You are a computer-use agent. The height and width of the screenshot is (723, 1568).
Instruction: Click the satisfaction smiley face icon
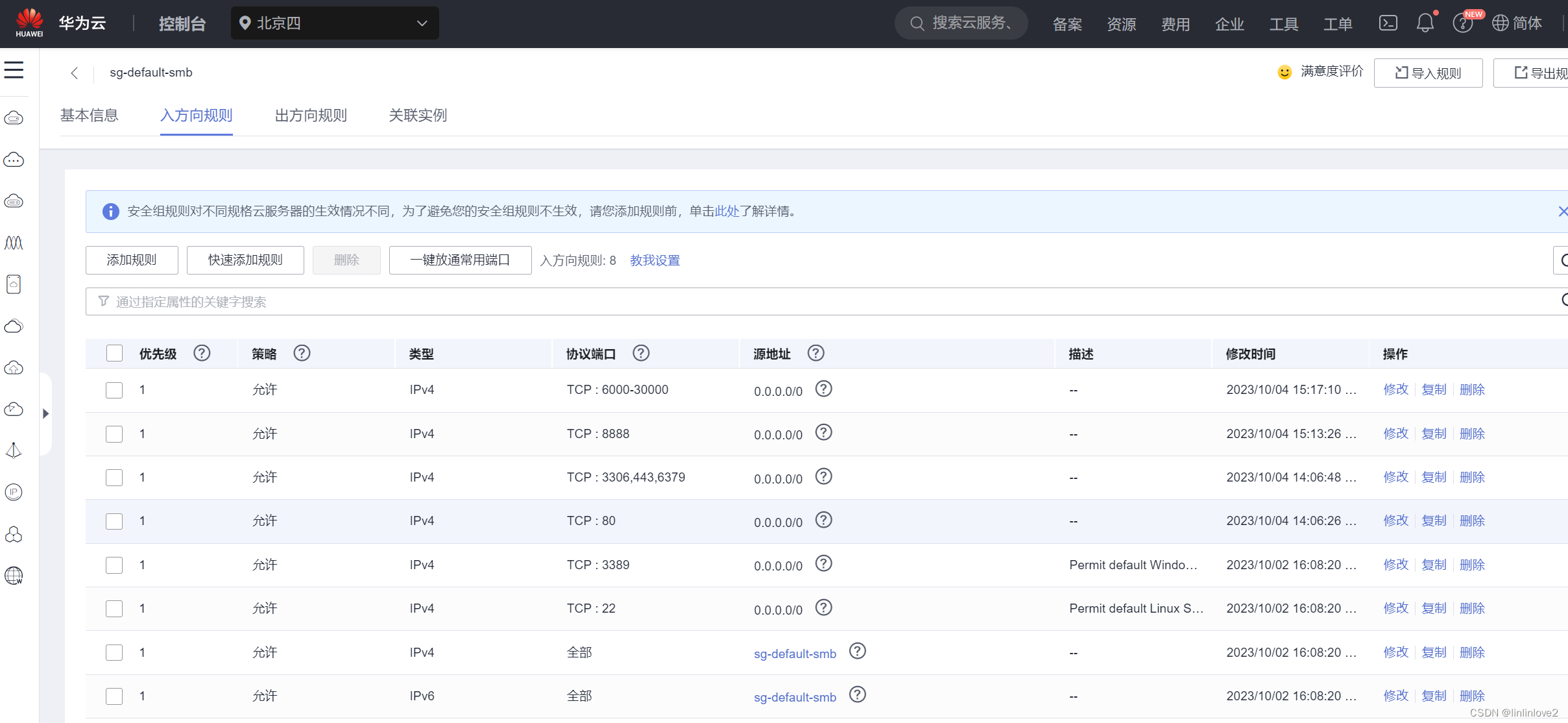point(1284,72)
